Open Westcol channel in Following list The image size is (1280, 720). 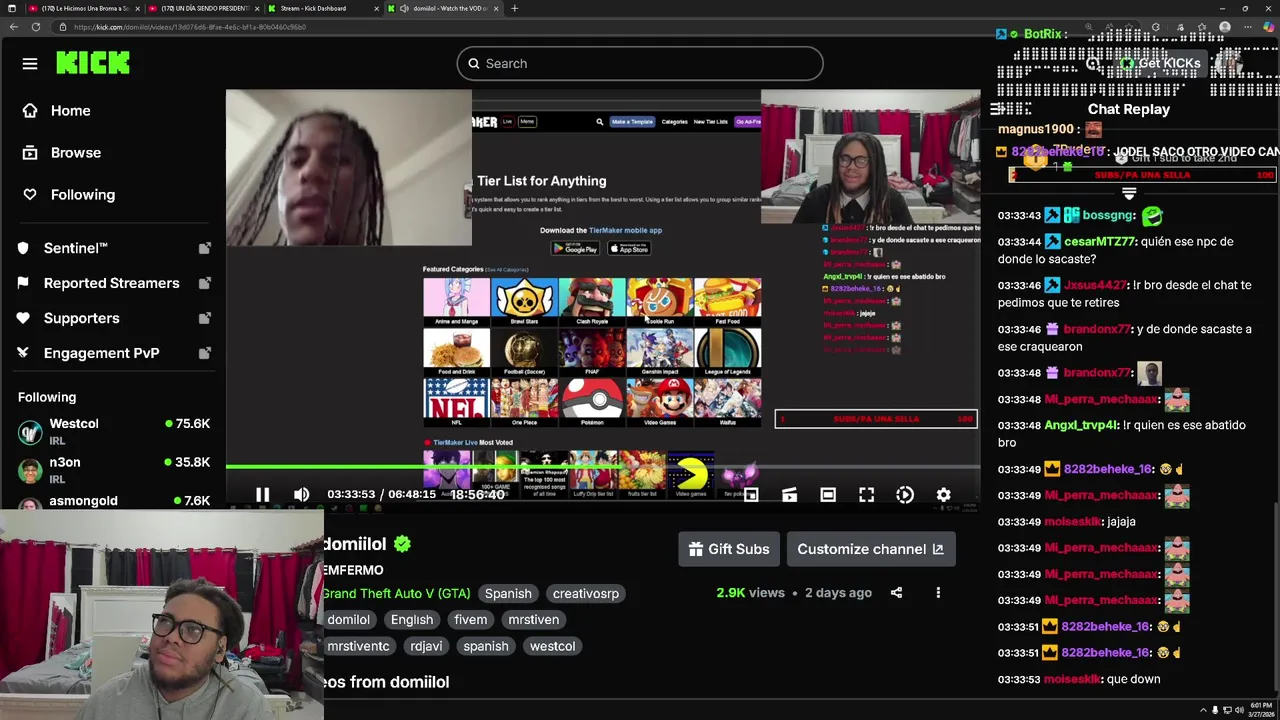(113, 431)
